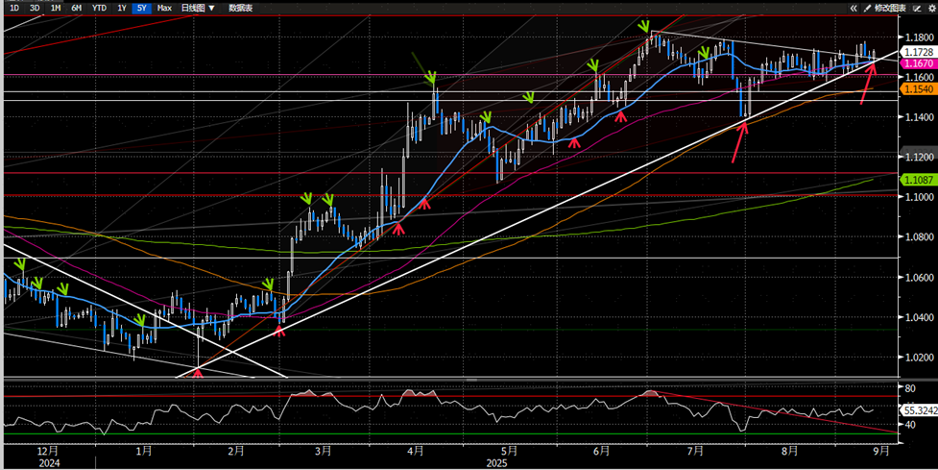The image size is (938, 470).
Task: Grab the pane divider handle above RSI
Action: tap(471, 380)
